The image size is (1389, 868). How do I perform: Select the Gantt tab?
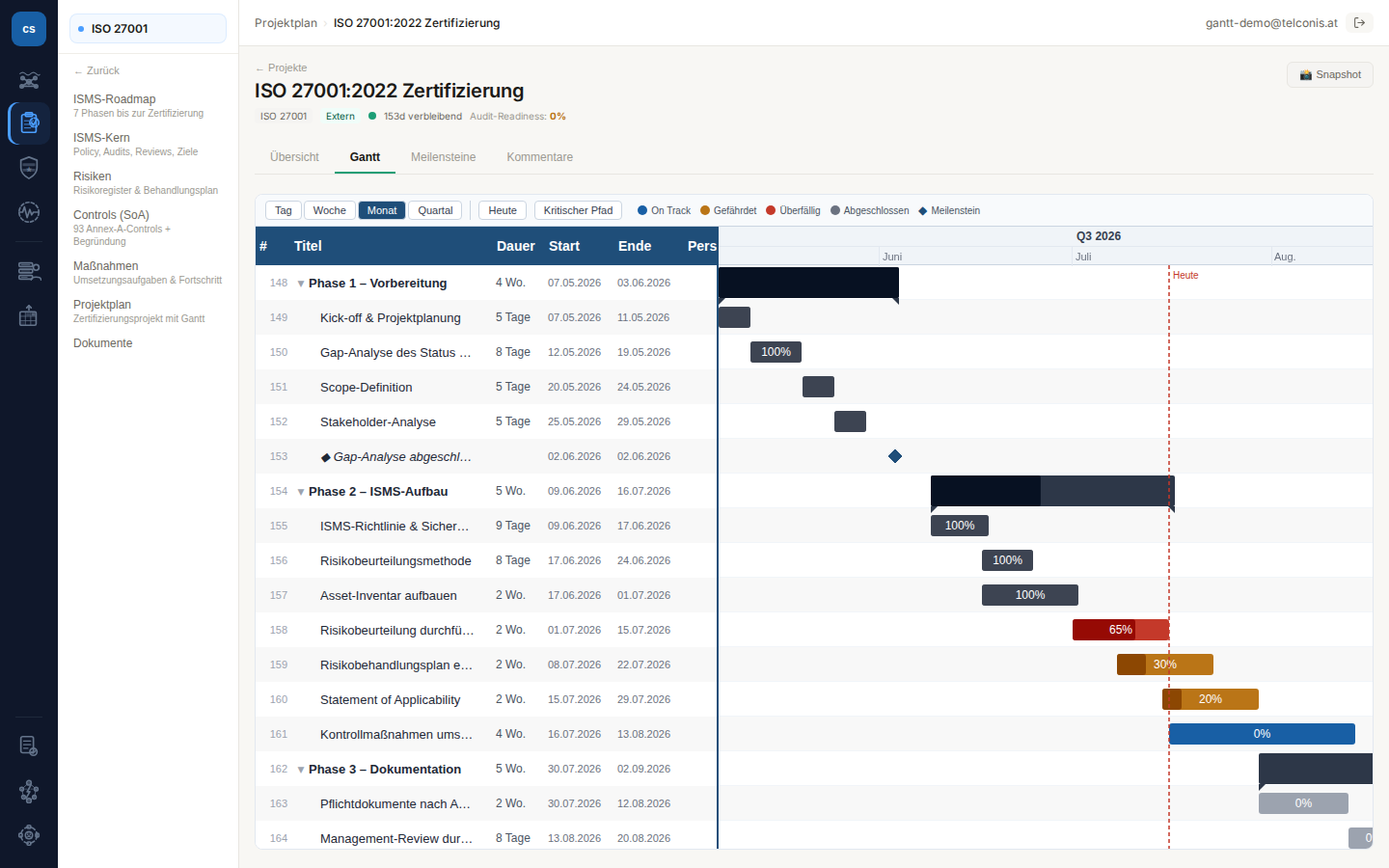pyautogui.click(x=365, y=157)
